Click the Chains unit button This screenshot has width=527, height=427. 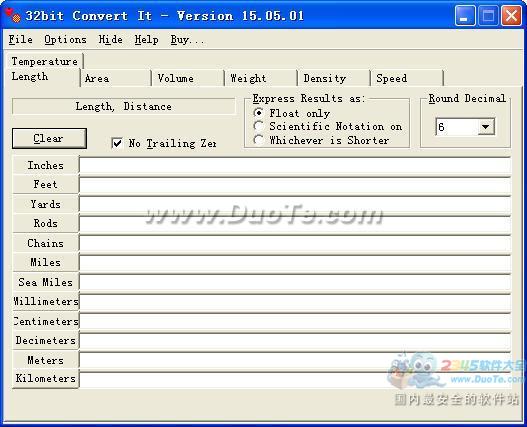coord(45,243)
